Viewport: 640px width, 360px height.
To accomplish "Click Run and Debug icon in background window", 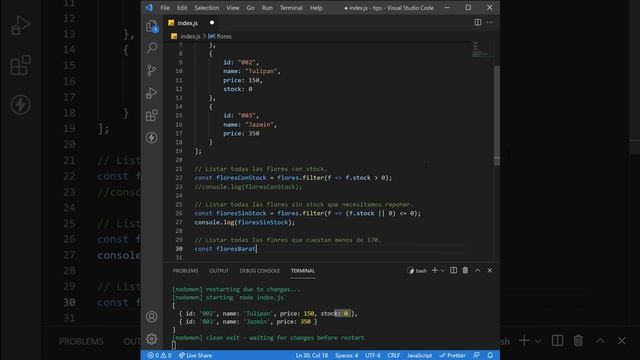I will click(x=20, y=25).
